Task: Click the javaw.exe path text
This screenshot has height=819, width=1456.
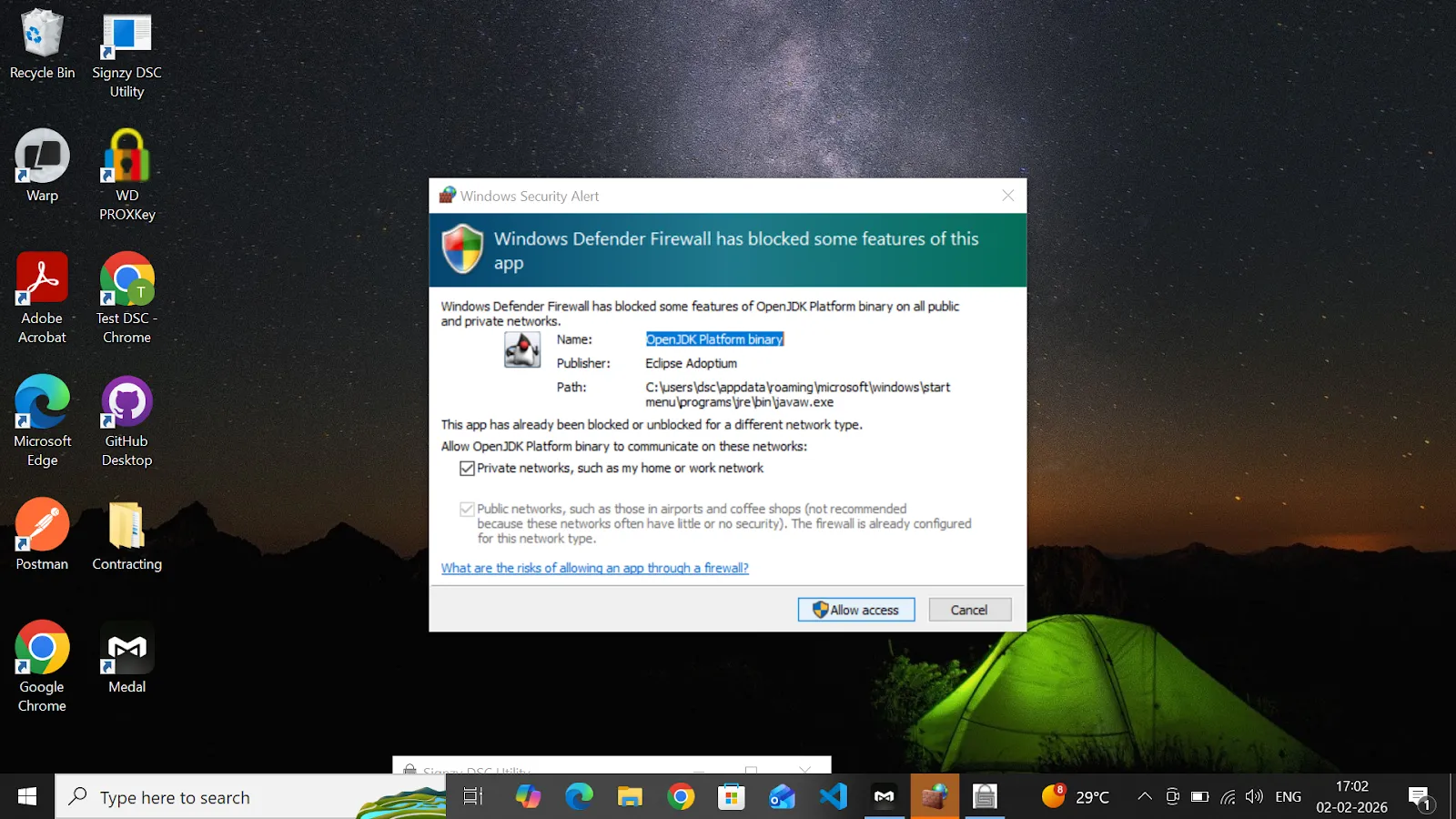Action: click(798, 394)
